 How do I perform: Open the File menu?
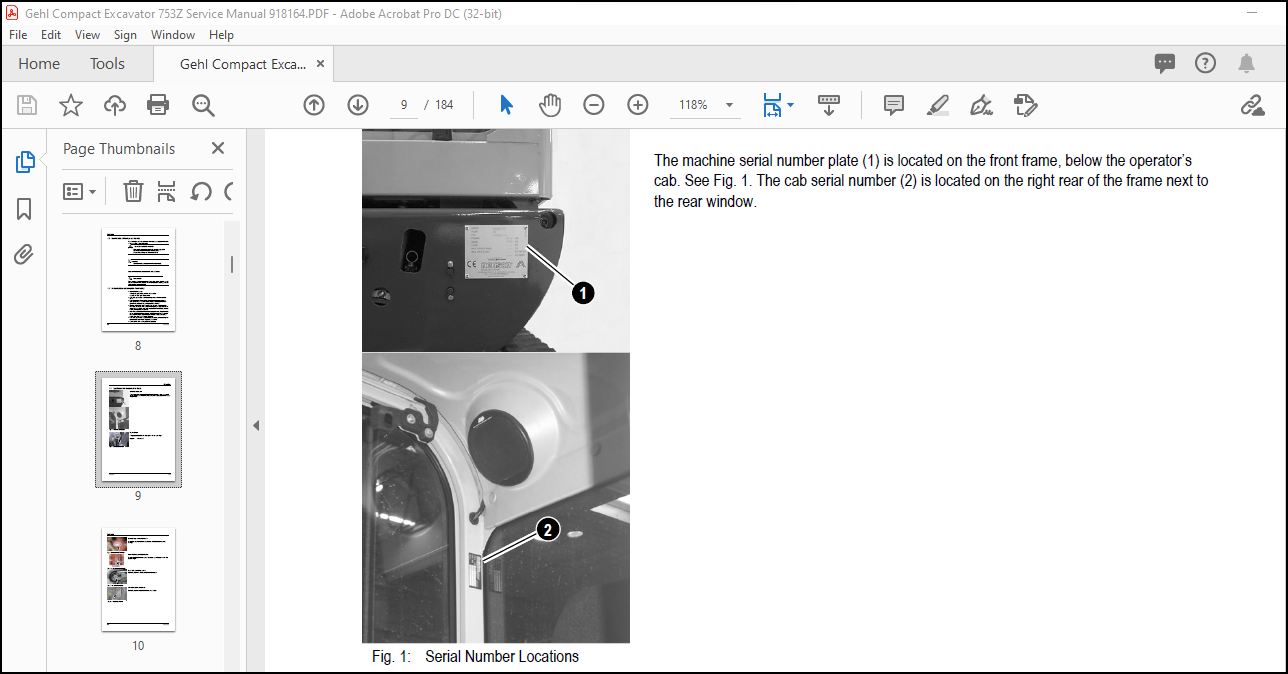[x=18, y=35]
